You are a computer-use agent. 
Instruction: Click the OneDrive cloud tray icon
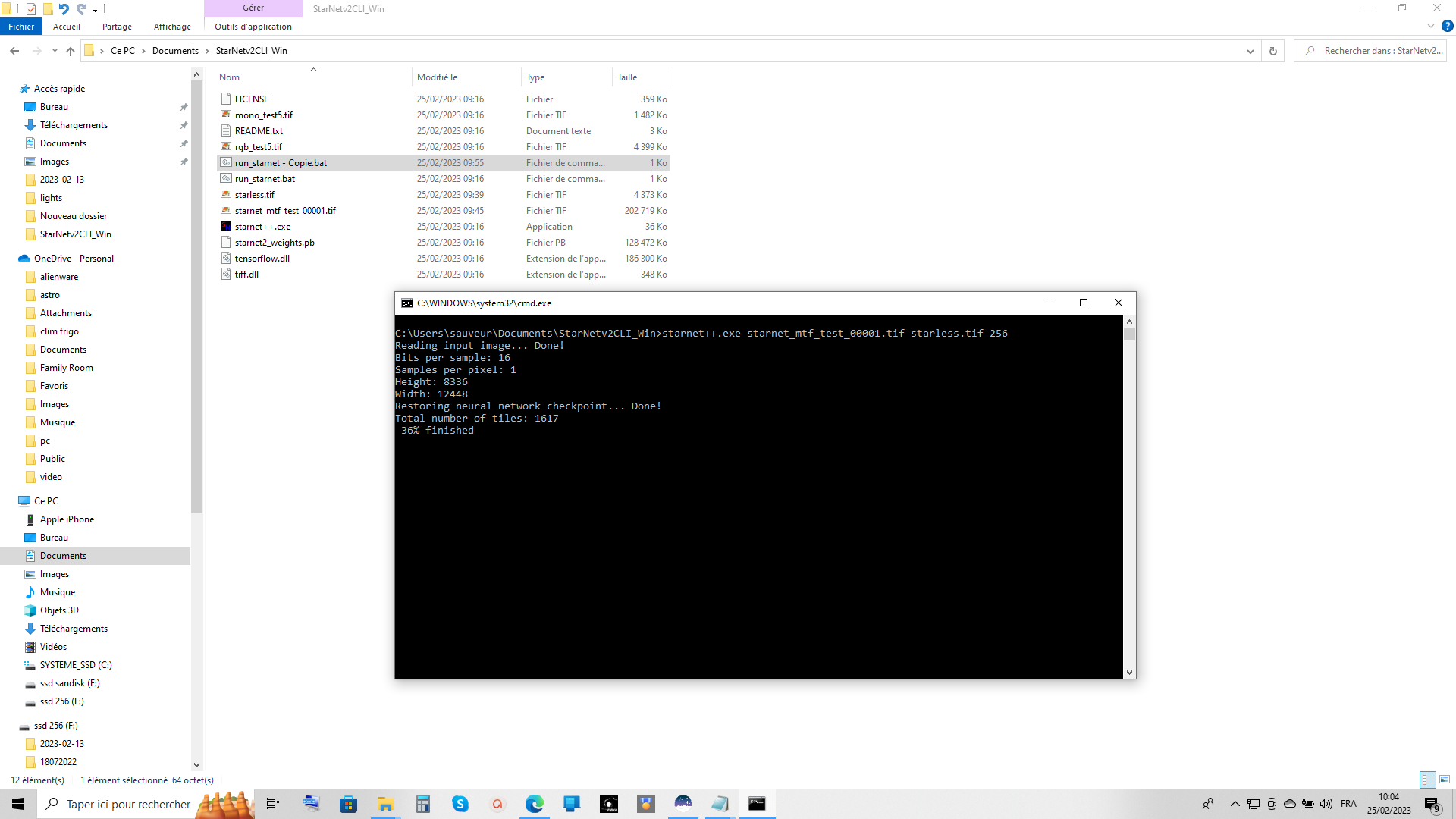(x=1290, y=804)
